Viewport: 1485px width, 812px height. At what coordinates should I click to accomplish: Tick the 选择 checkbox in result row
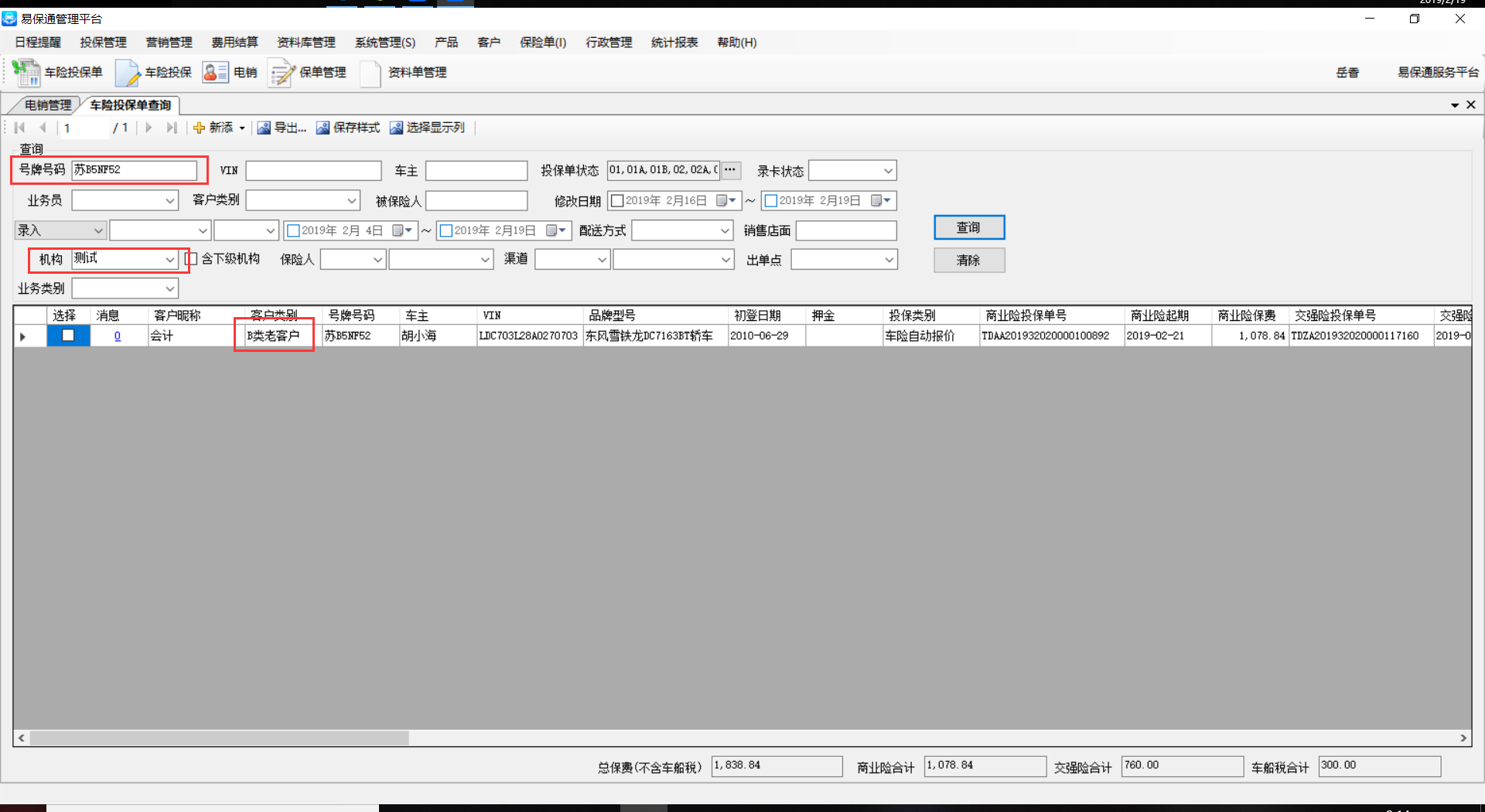(x=68, y=336)
